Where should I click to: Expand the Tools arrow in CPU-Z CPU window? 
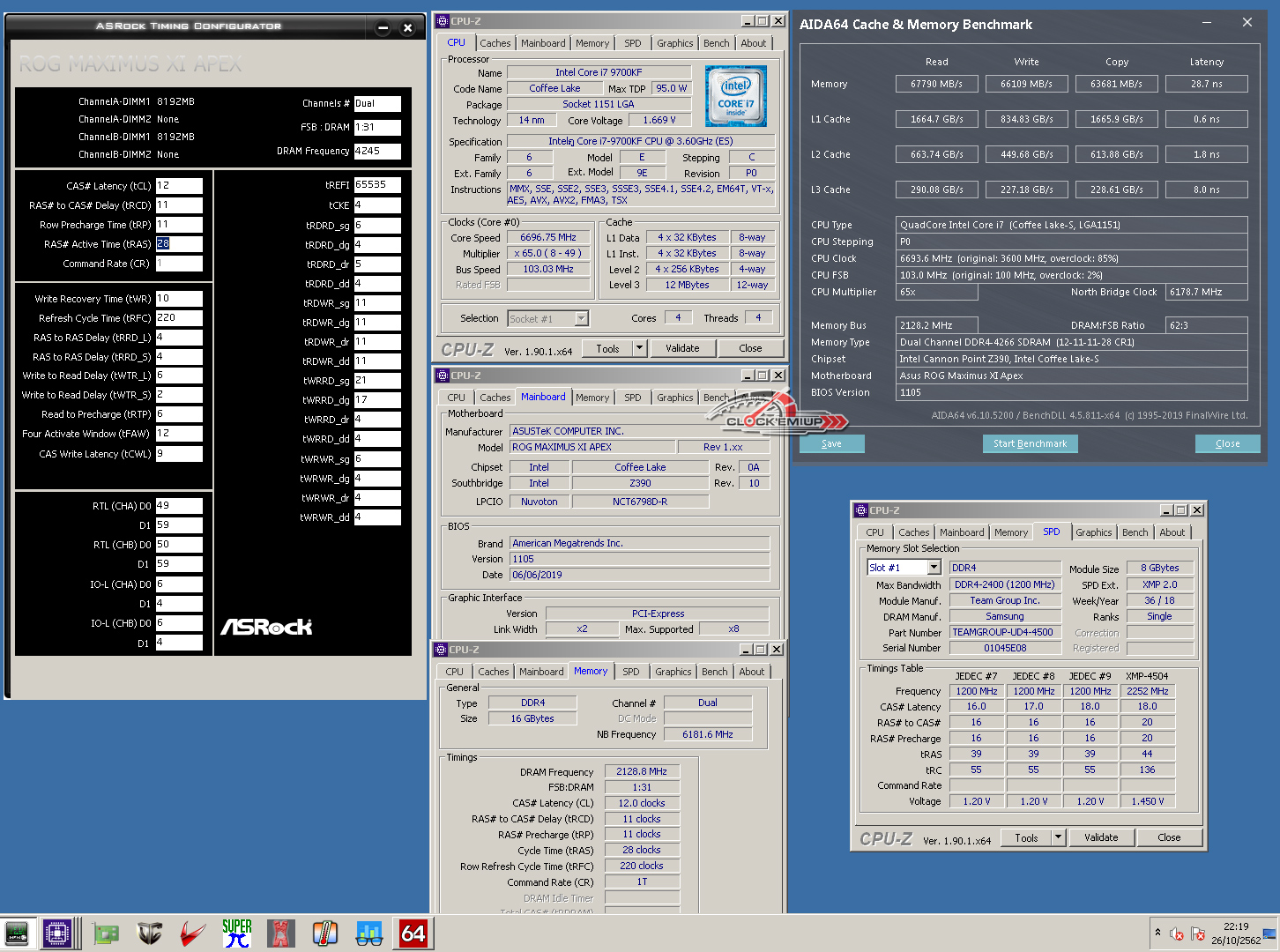coord(640,348)
